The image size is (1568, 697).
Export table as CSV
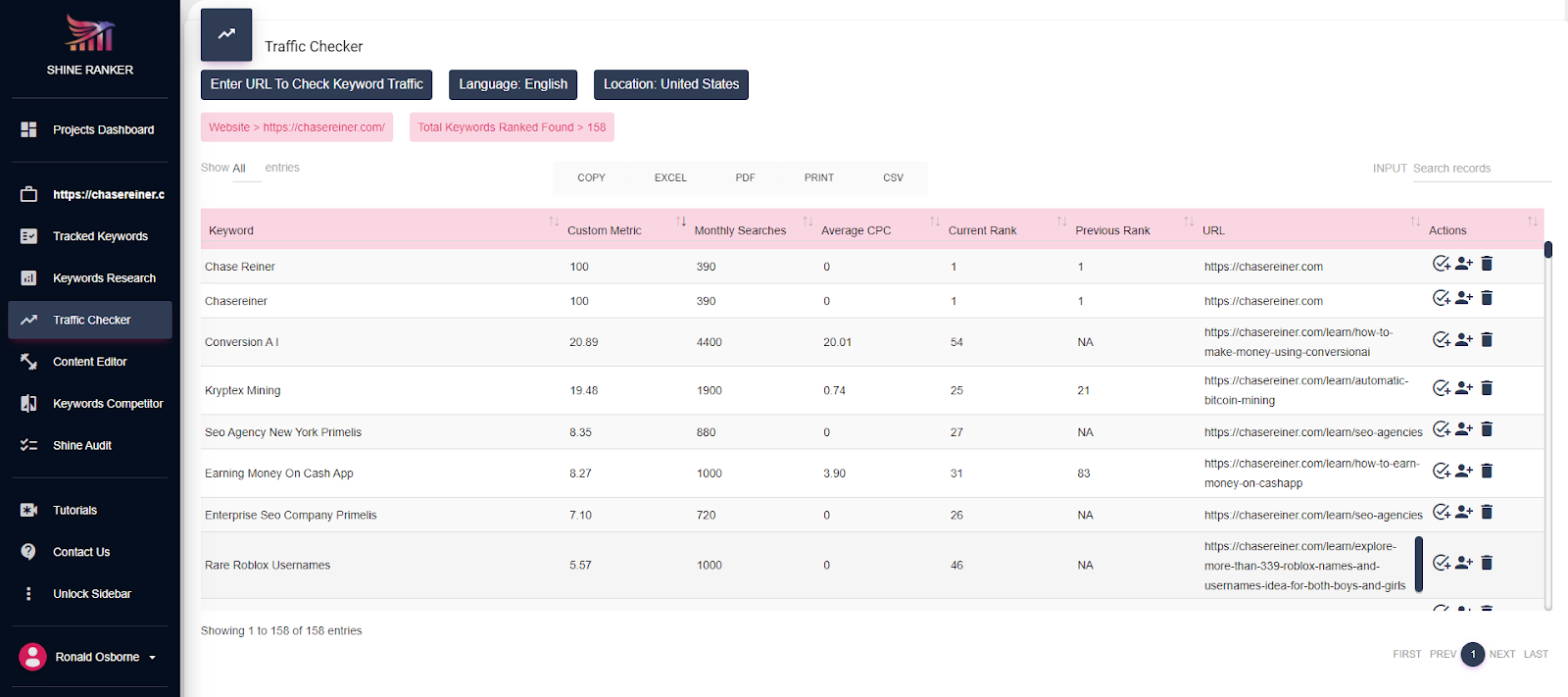coord(893,177)
